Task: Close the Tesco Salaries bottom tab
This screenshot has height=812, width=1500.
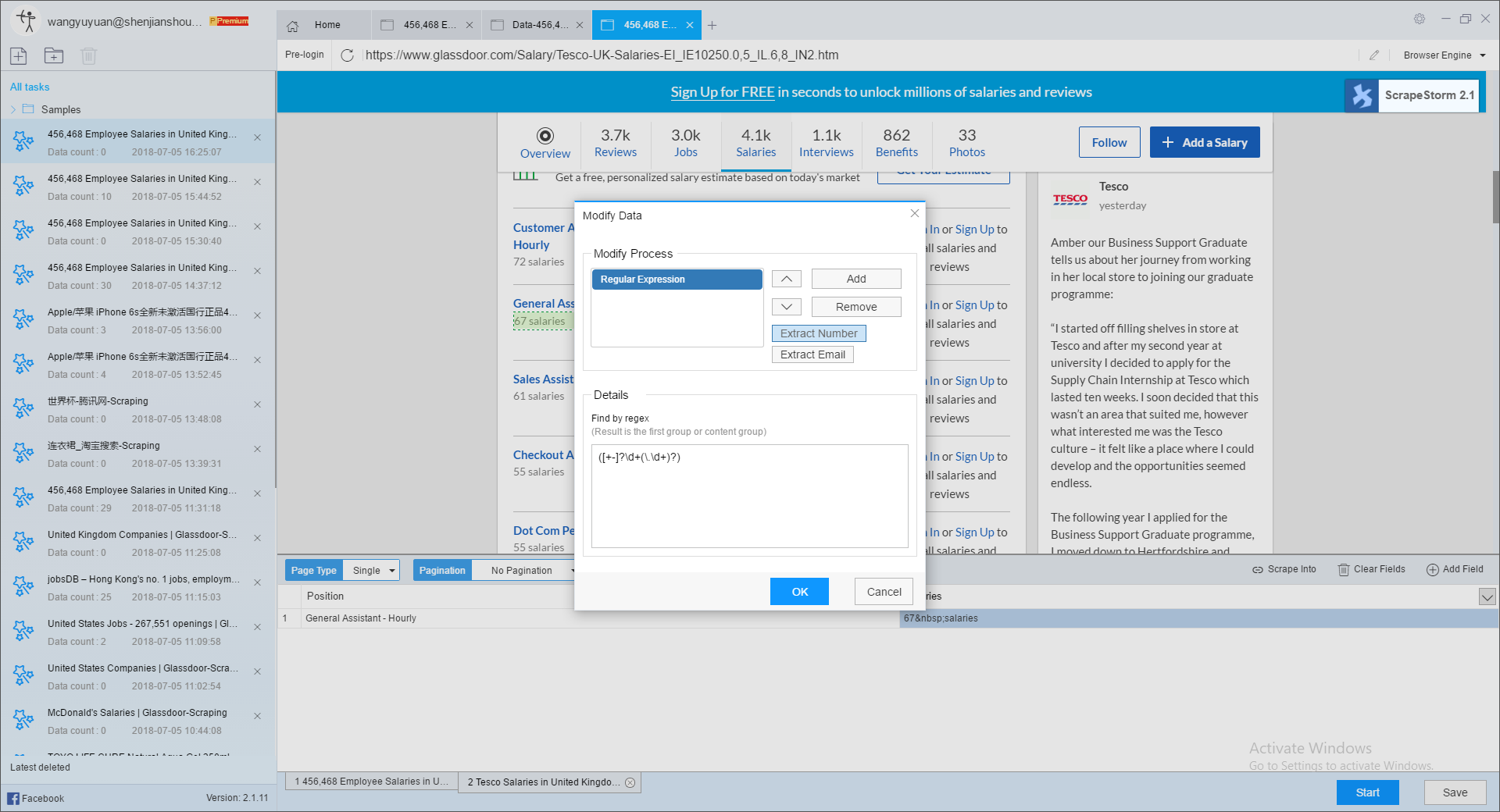Action: coord(630,782)
